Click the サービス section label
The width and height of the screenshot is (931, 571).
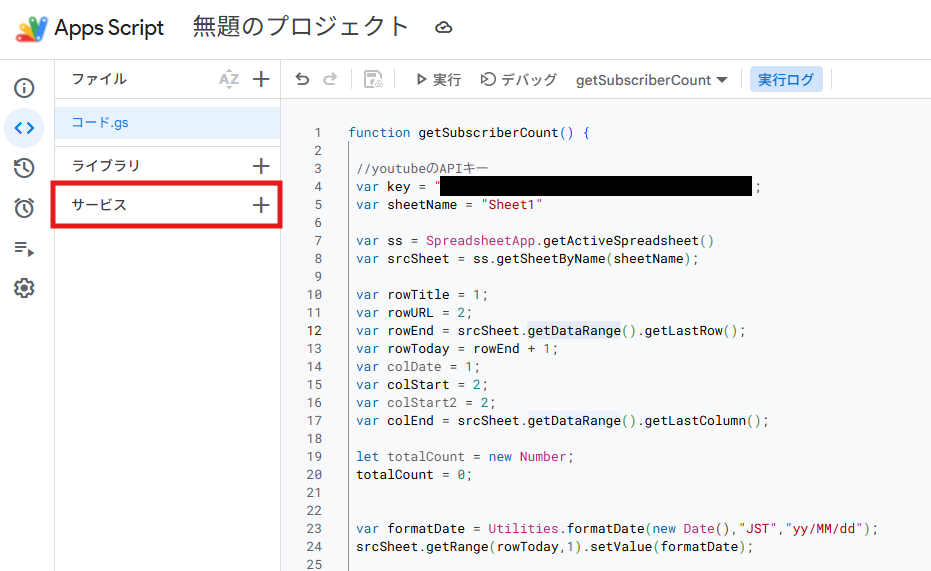tap(99, 205)
